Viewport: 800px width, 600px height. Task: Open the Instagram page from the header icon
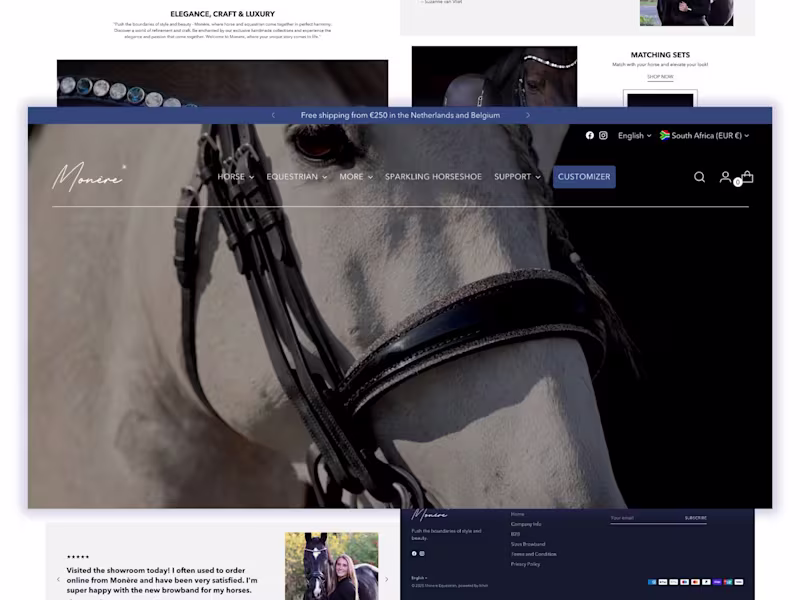[x=603, y=135]
